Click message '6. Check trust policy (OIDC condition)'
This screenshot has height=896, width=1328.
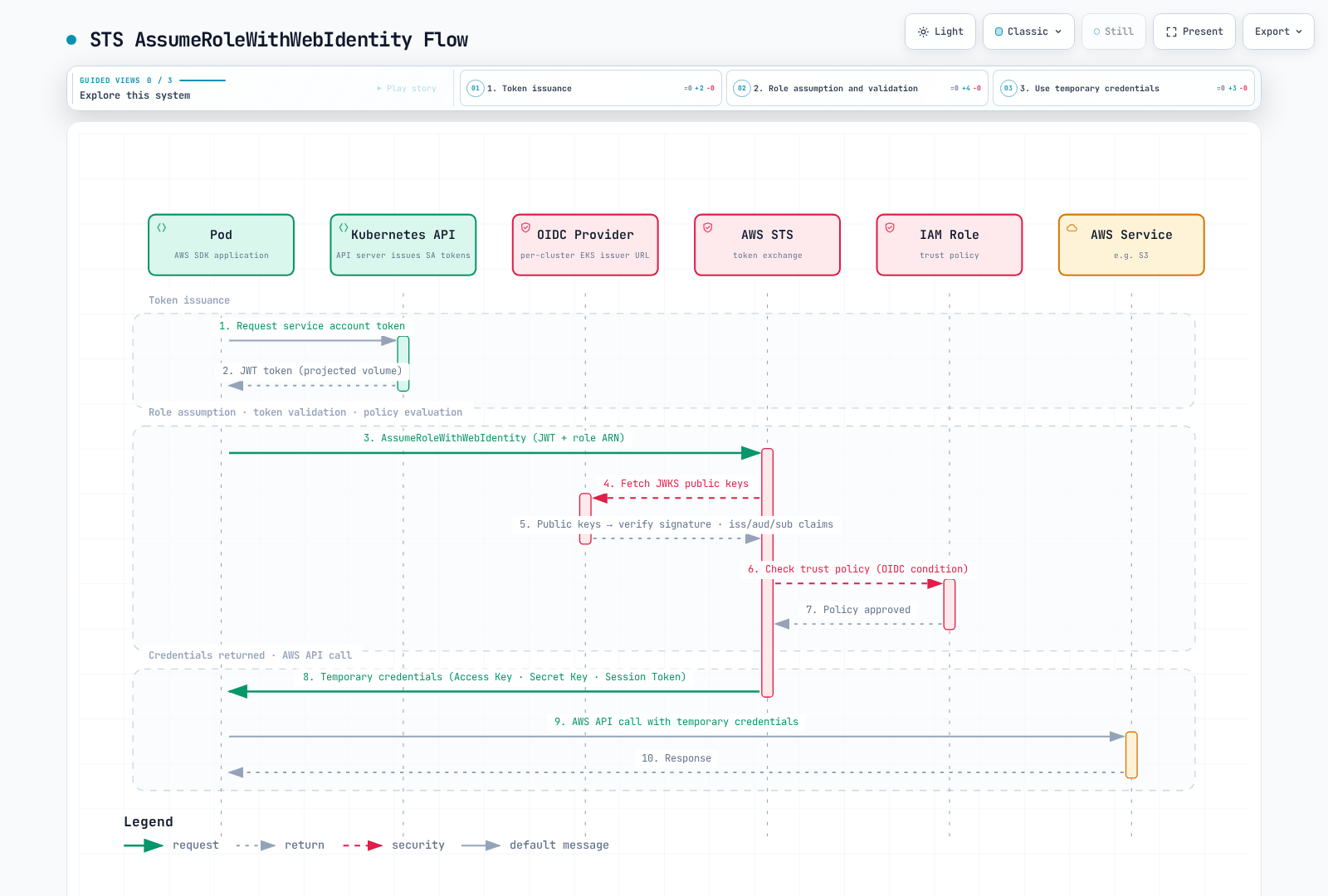858,569
